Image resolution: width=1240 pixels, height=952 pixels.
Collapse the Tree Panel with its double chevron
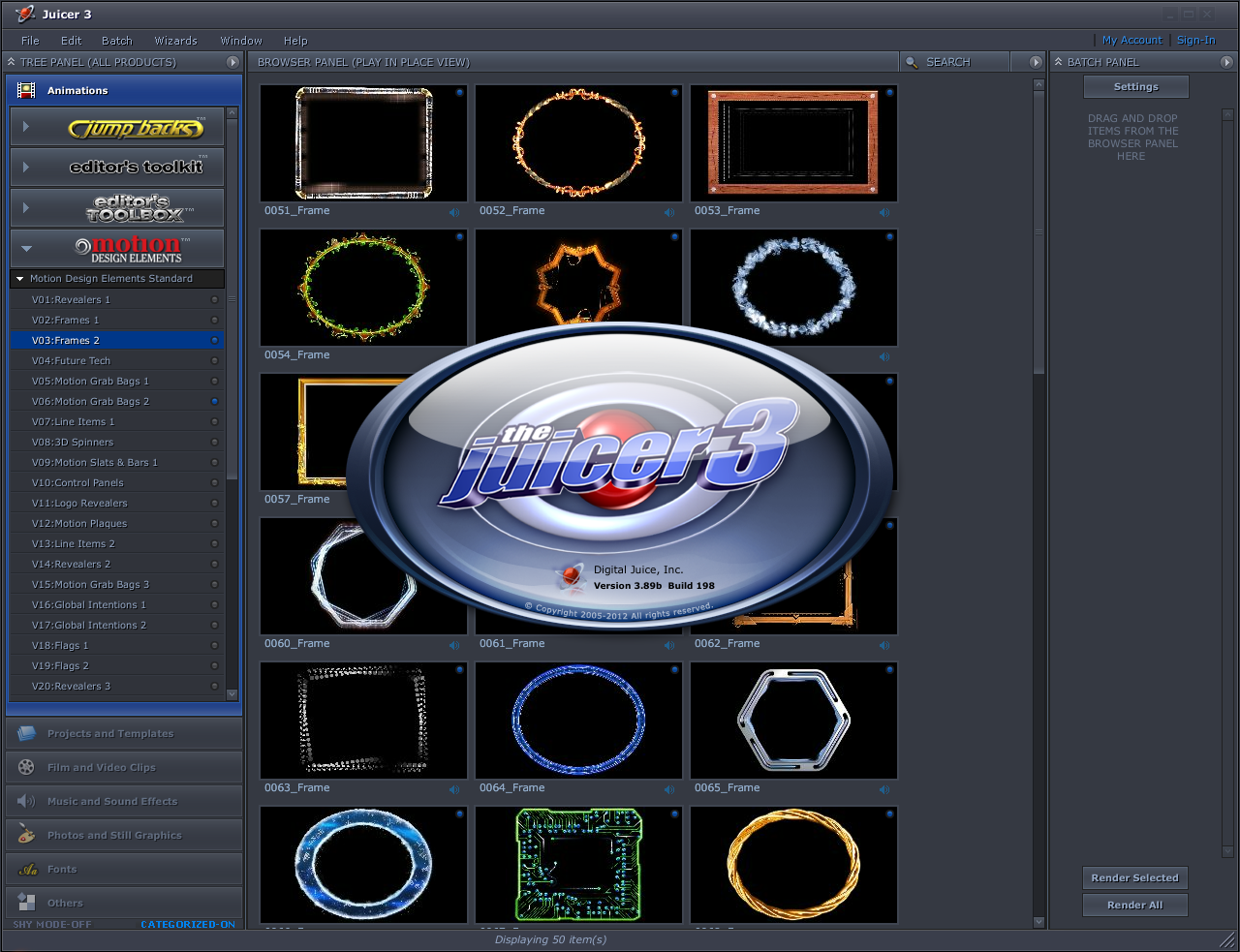(x=11, y=62)
